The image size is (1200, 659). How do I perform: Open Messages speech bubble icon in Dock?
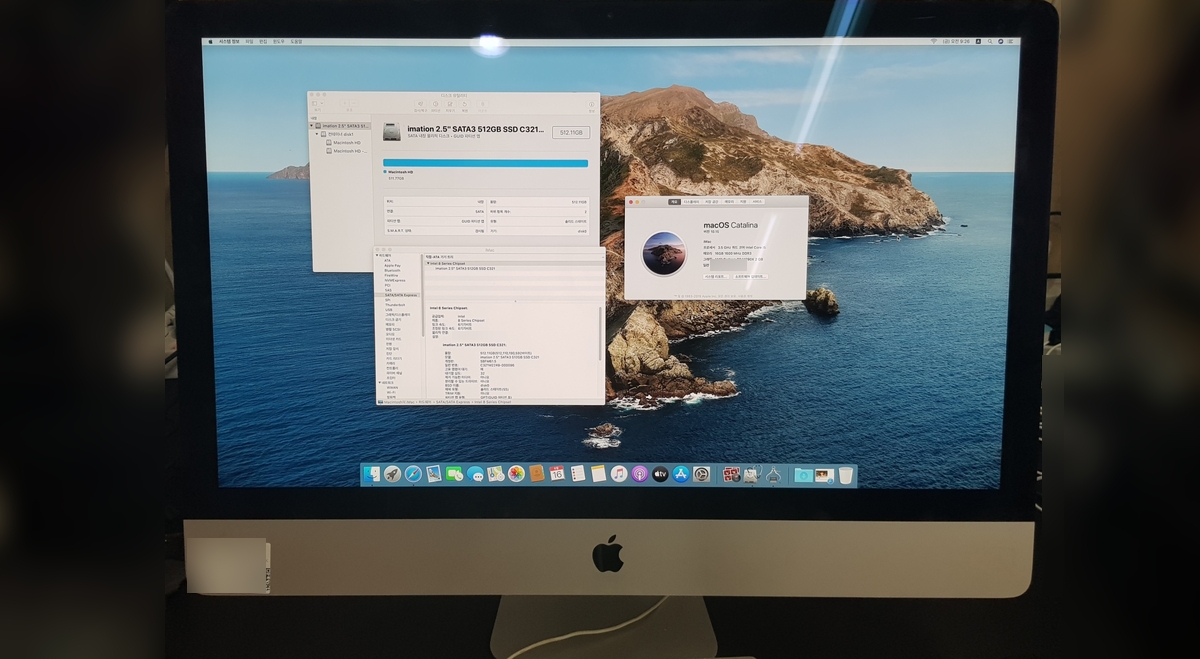point(475,474)
